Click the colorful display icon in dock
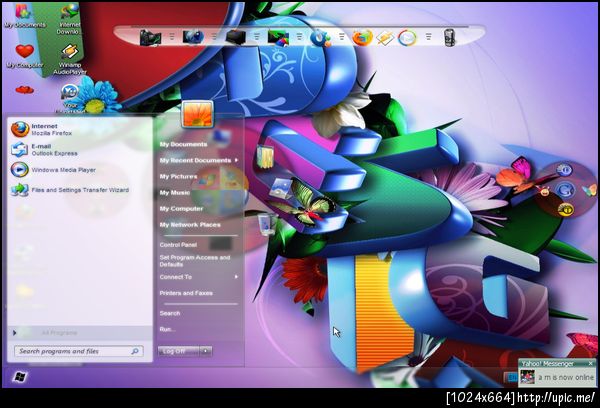This screenshot has width=600, height=408. 278,38
